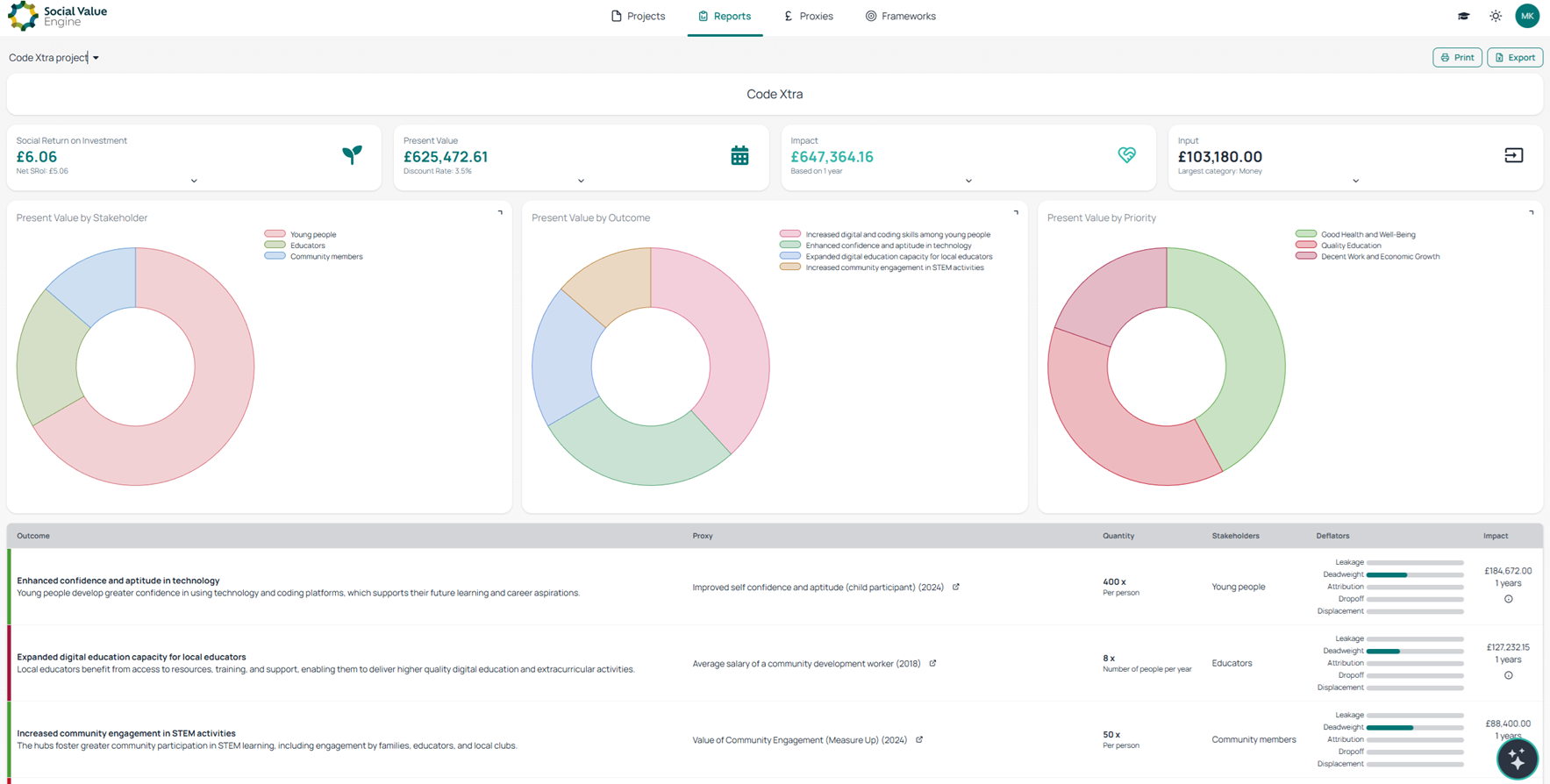Expand the Present Value card details

[581, 181]
